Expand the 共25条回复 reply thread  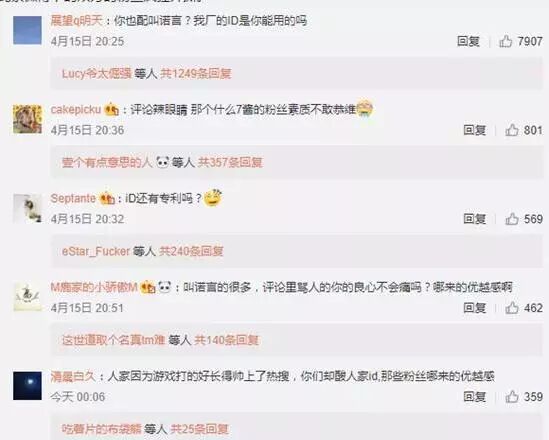[x=199, y=429]
